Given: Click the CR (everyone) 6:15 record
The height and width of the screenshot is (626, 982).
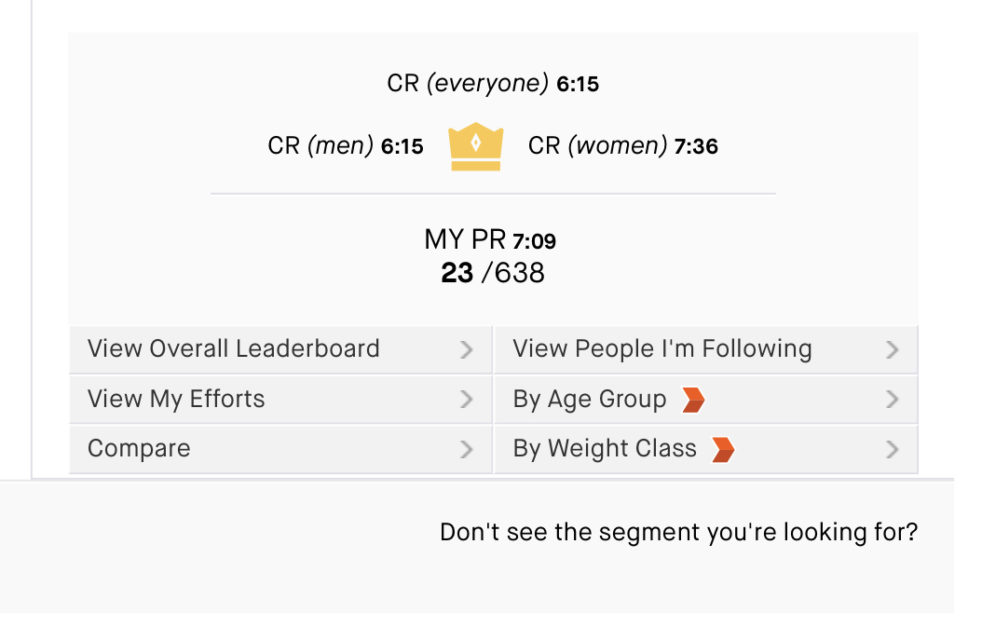Looking at the screenshot, I should click(493, 84).
